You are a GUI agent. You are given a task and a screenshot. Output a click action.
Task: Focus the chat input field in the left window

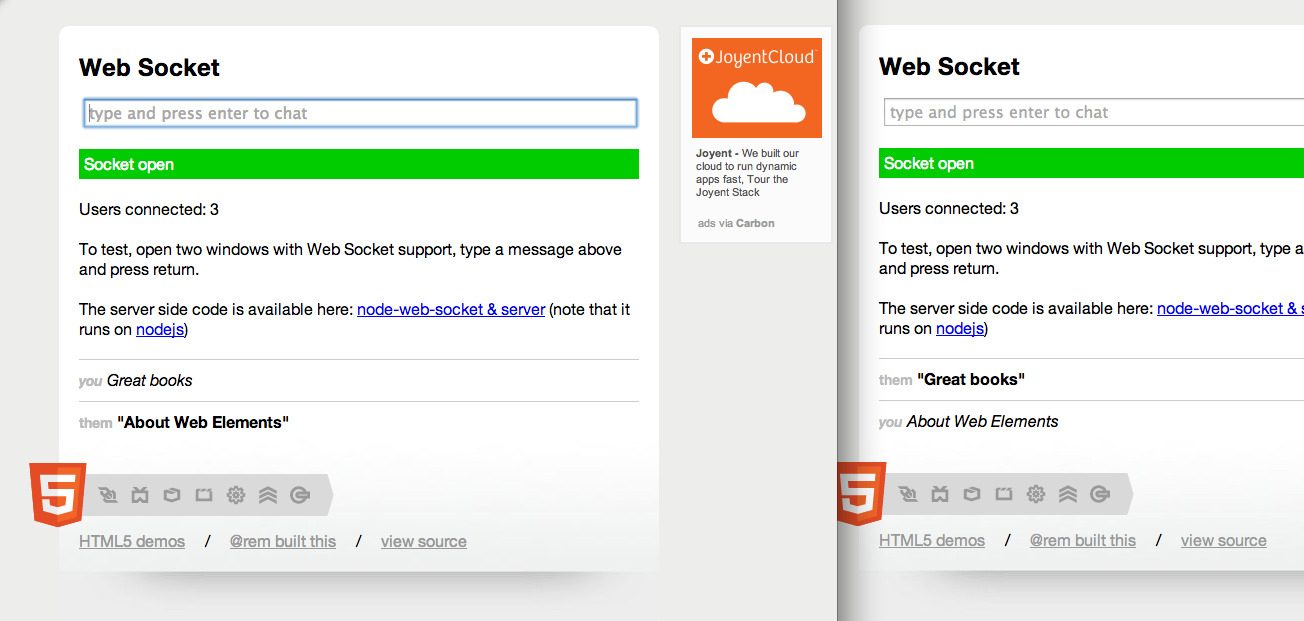point(360,113)
